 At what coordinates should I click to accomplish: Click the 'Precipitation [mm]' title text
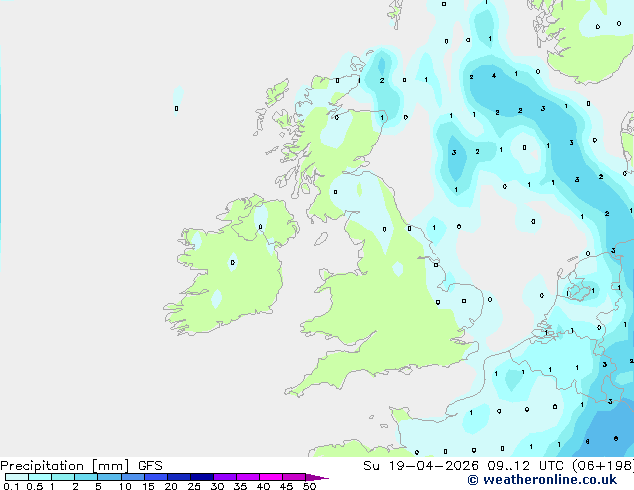coord(65,466)
